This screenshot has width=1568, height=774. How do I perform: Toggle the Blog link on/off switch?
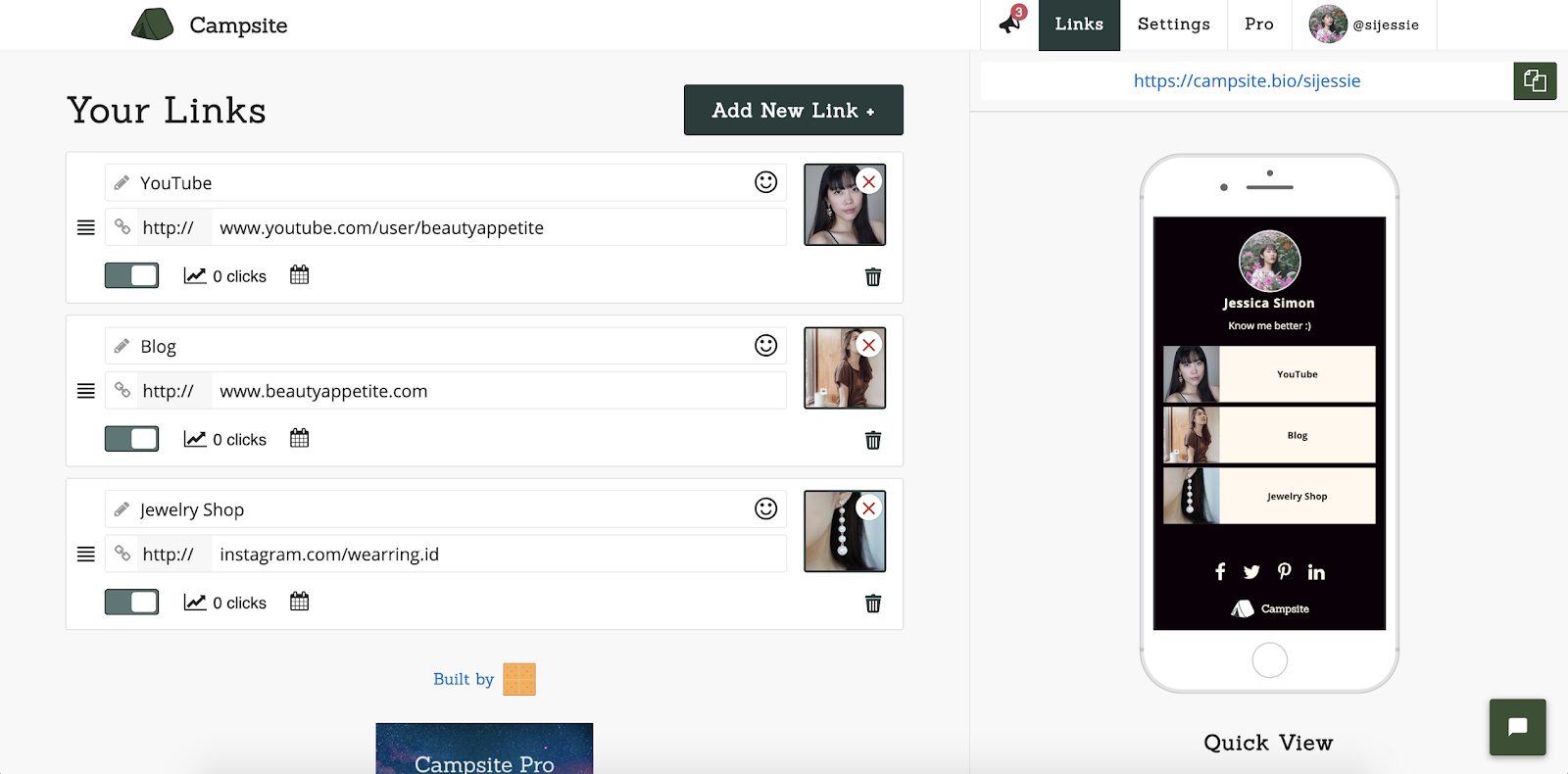click(131, 439)
